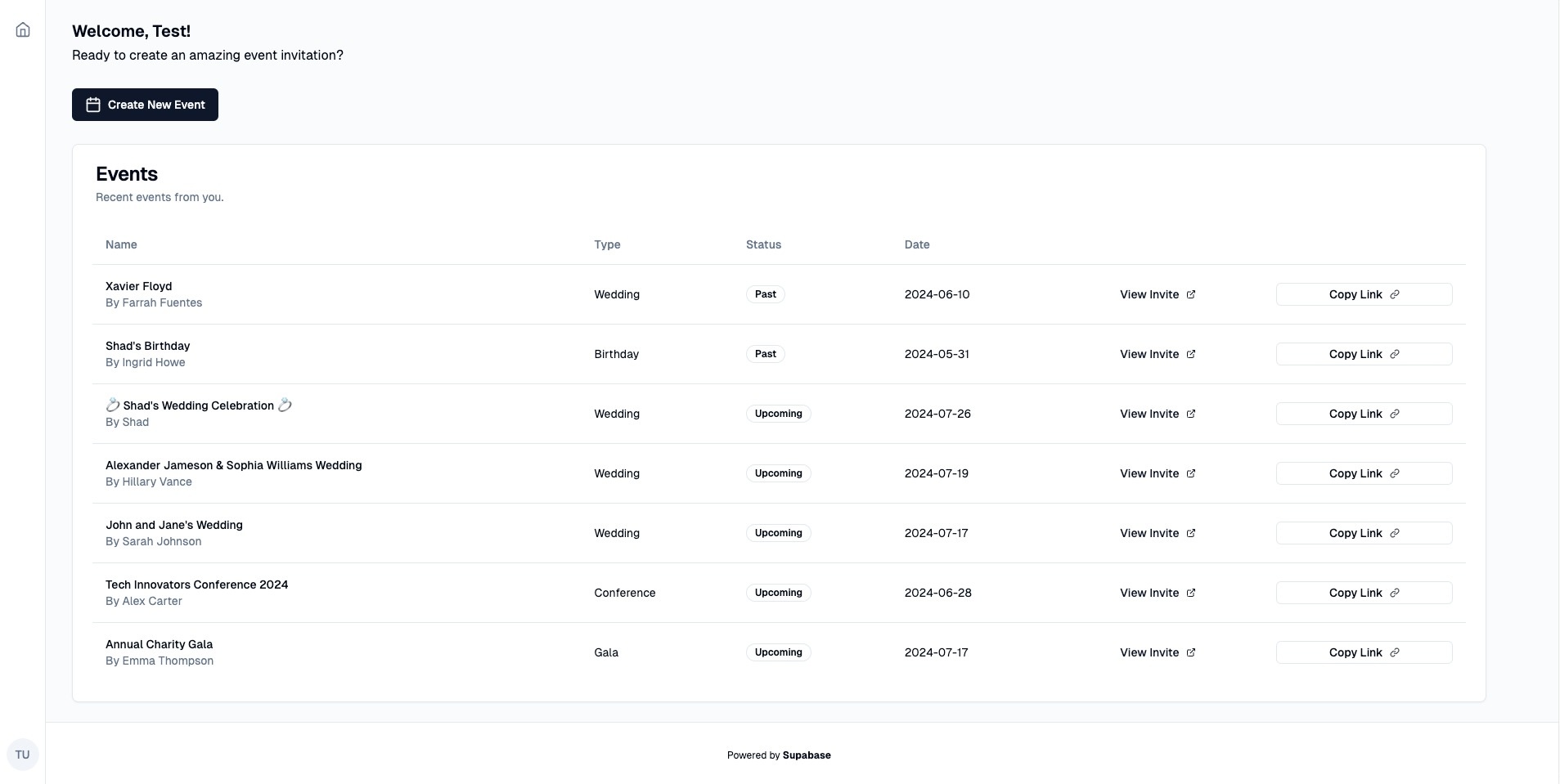Click the Date column header

(x=916, y=244)
